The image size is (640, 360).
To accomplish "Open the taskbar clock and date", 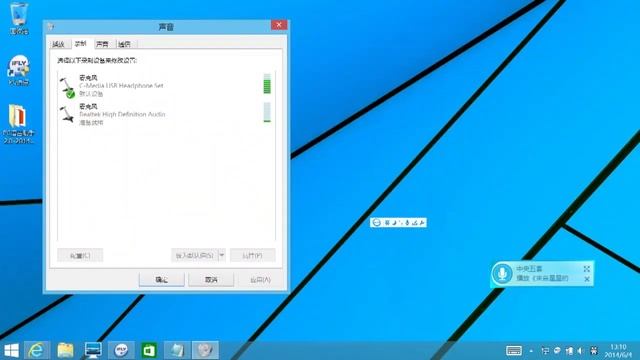I will pyautogui.click(x=619, y=351).
